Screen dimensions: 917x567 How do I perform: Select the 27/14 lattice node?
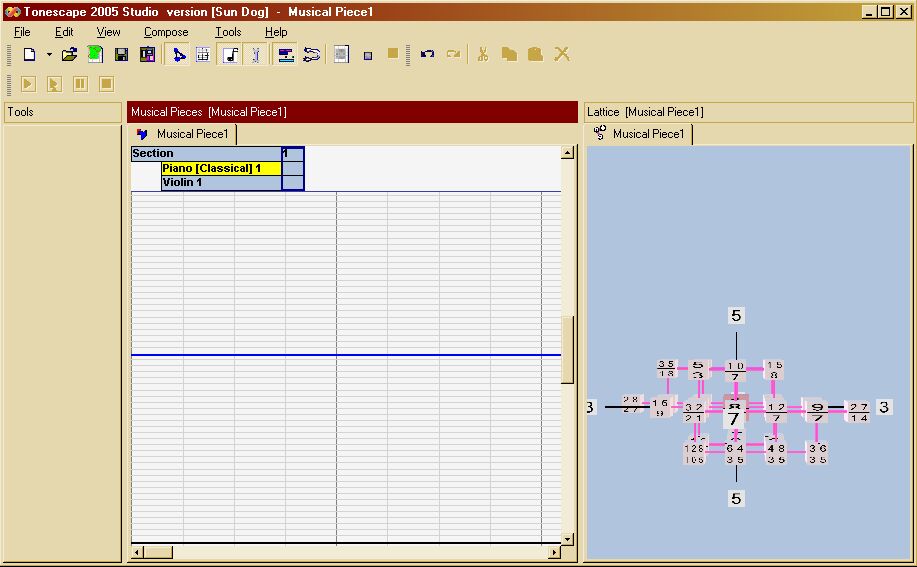point(859,412)
